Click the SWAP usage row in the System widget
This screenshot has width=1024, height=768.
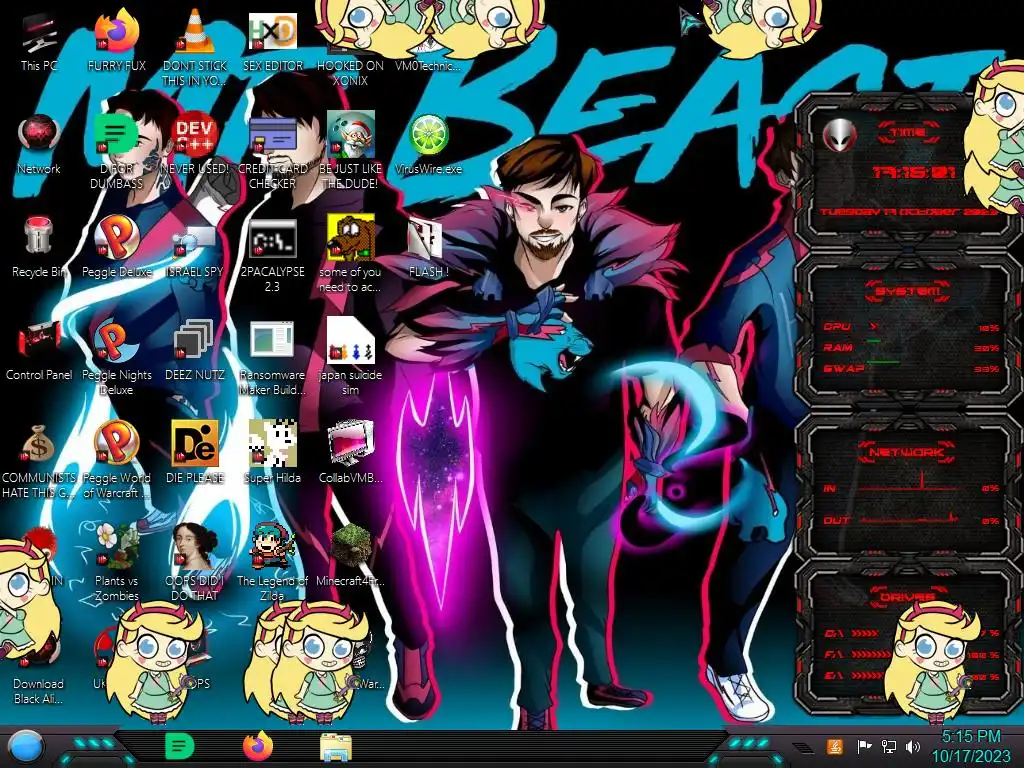(911, 368)
